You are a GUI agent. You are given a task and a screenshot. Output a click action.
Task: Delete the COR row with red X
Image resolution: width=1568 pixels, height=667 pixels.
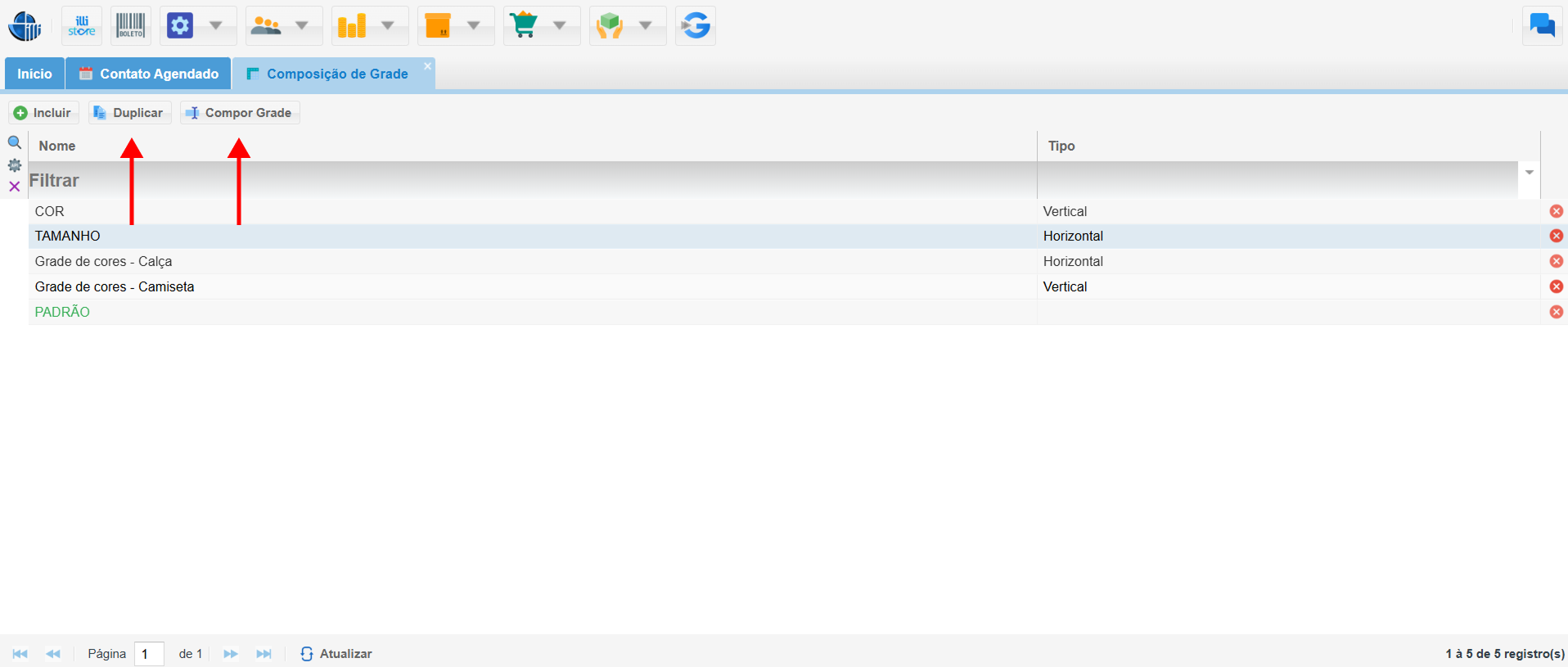pos(1556,211)
